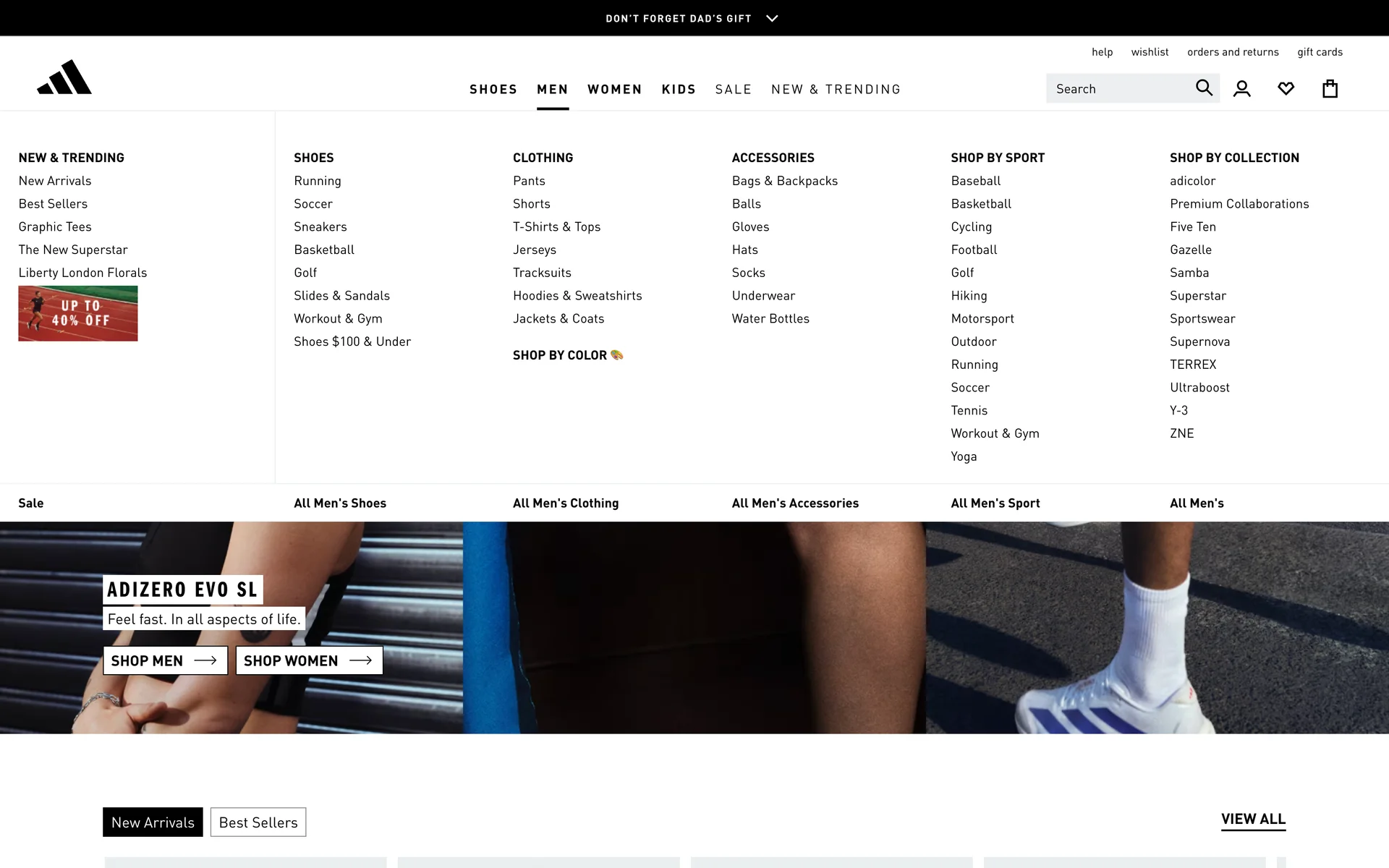Viewport: 1389px width, 868px height.
Task: Open the Ultraboost collection link
Action: pos(1199,387)
